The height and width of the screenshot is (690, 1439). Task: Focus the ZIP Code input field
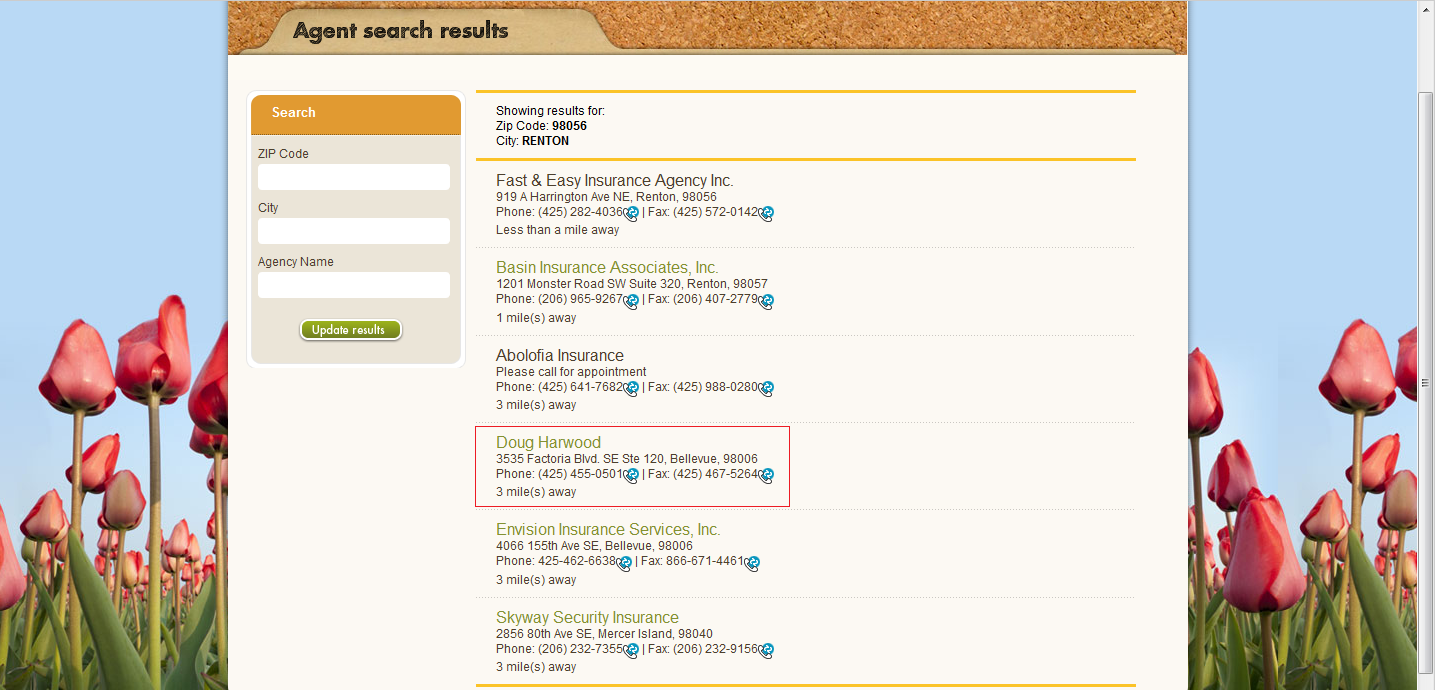(x=354, y=177)
